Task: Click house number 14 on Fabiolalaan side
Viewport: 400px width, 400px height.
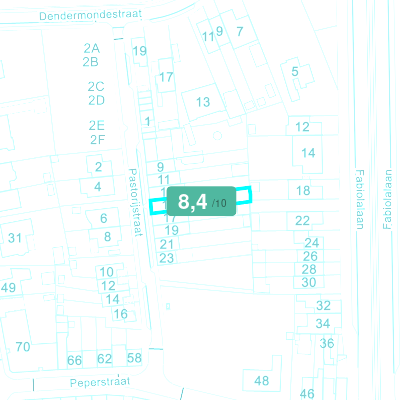Action: tap(308, 153)
